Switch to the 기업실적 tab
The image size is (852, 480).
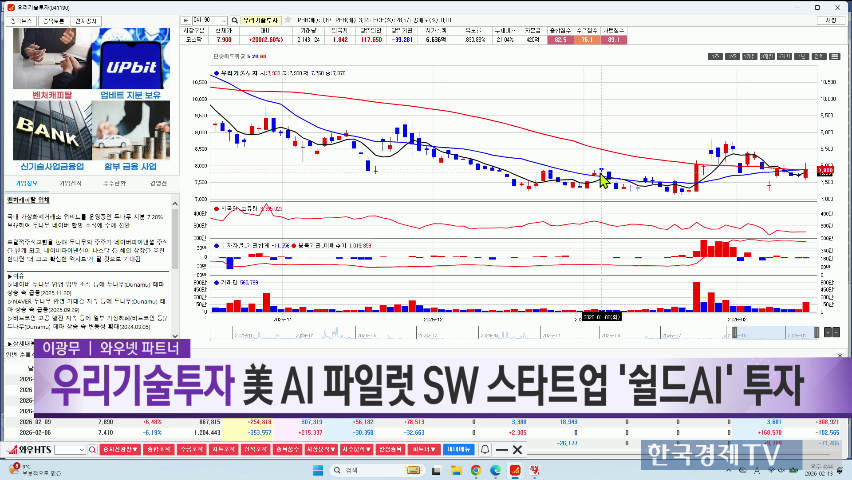coord(71,183)
